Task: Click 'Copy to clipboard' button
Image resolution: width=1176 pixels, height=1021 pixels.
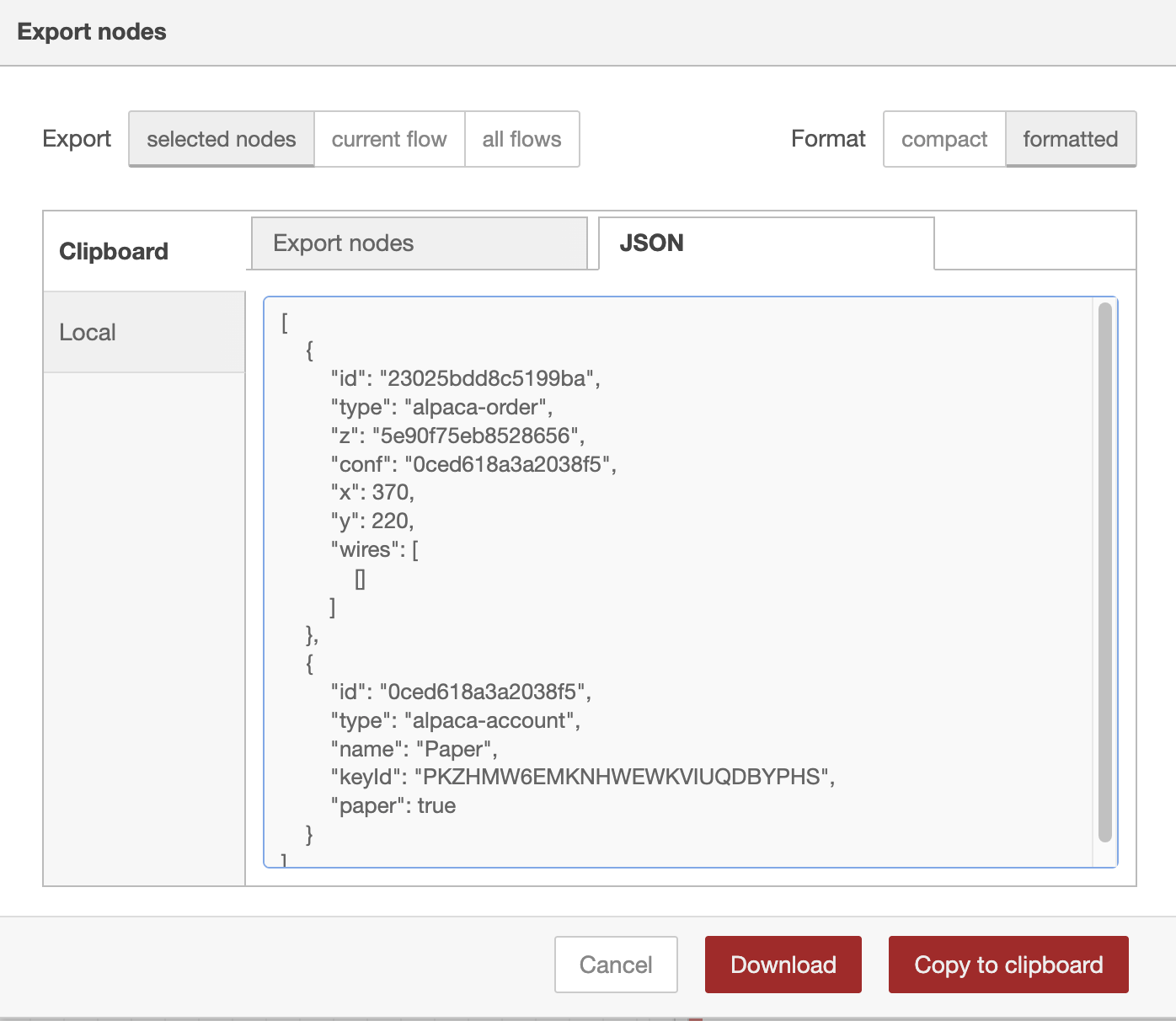Action: (x=1008, y=965)
